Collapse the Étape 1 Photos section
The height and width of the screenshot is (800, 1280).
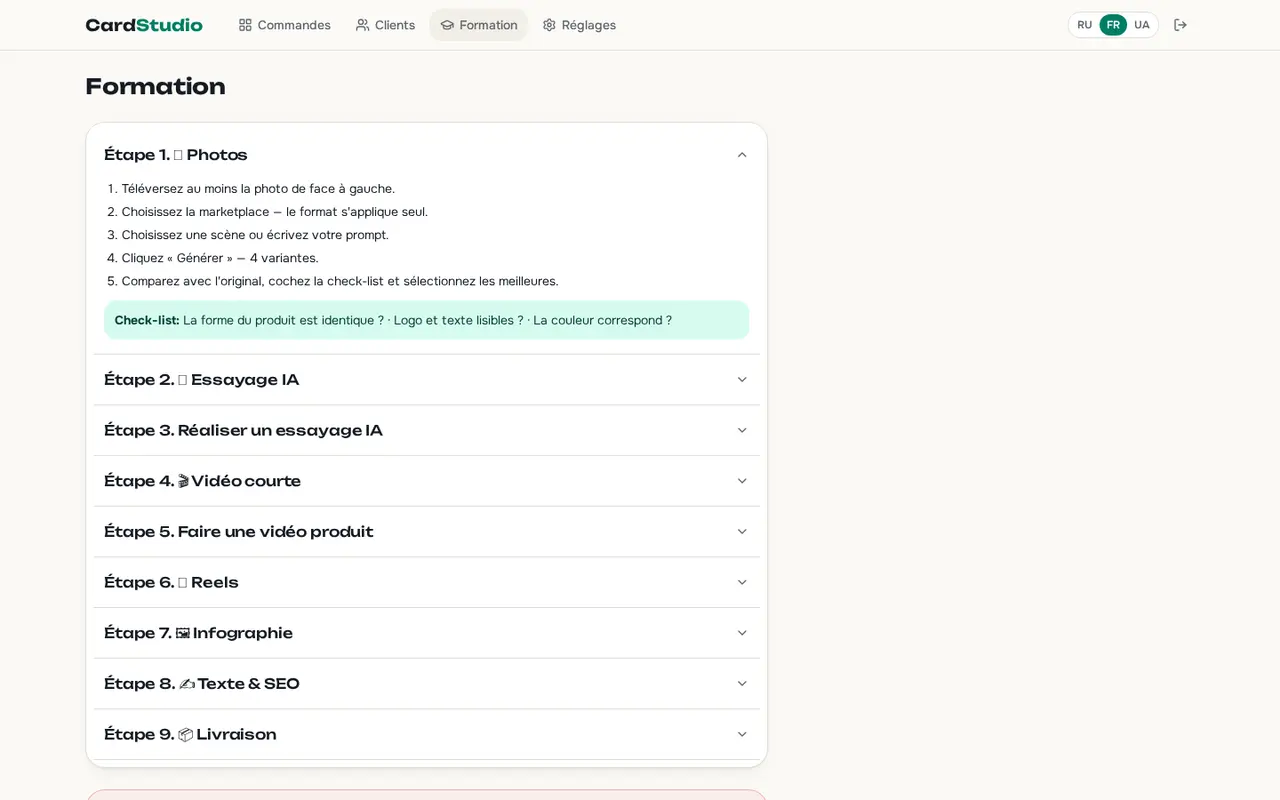tap(742, 155)
